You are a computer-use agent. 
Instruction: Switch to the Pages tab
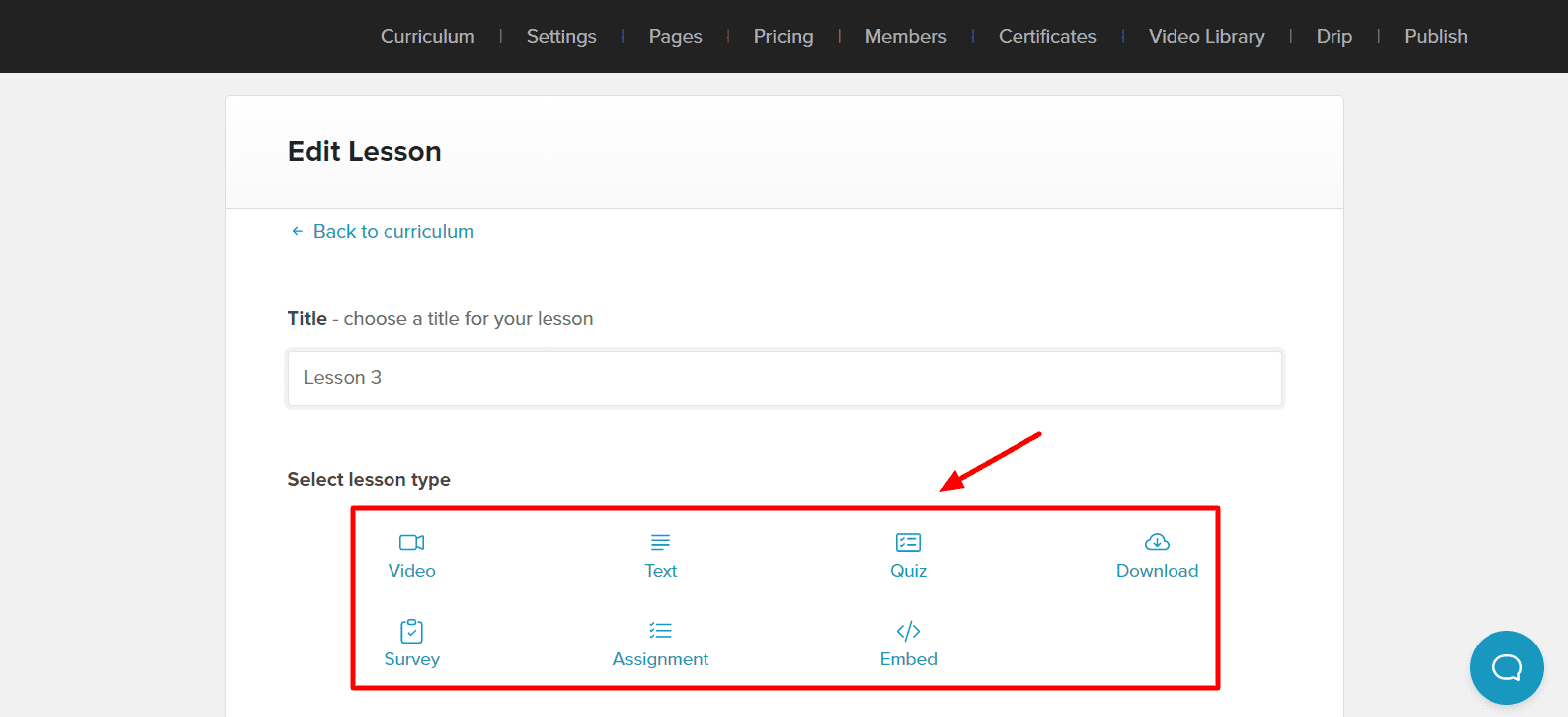pyautogui.click(x=675, y=37)
